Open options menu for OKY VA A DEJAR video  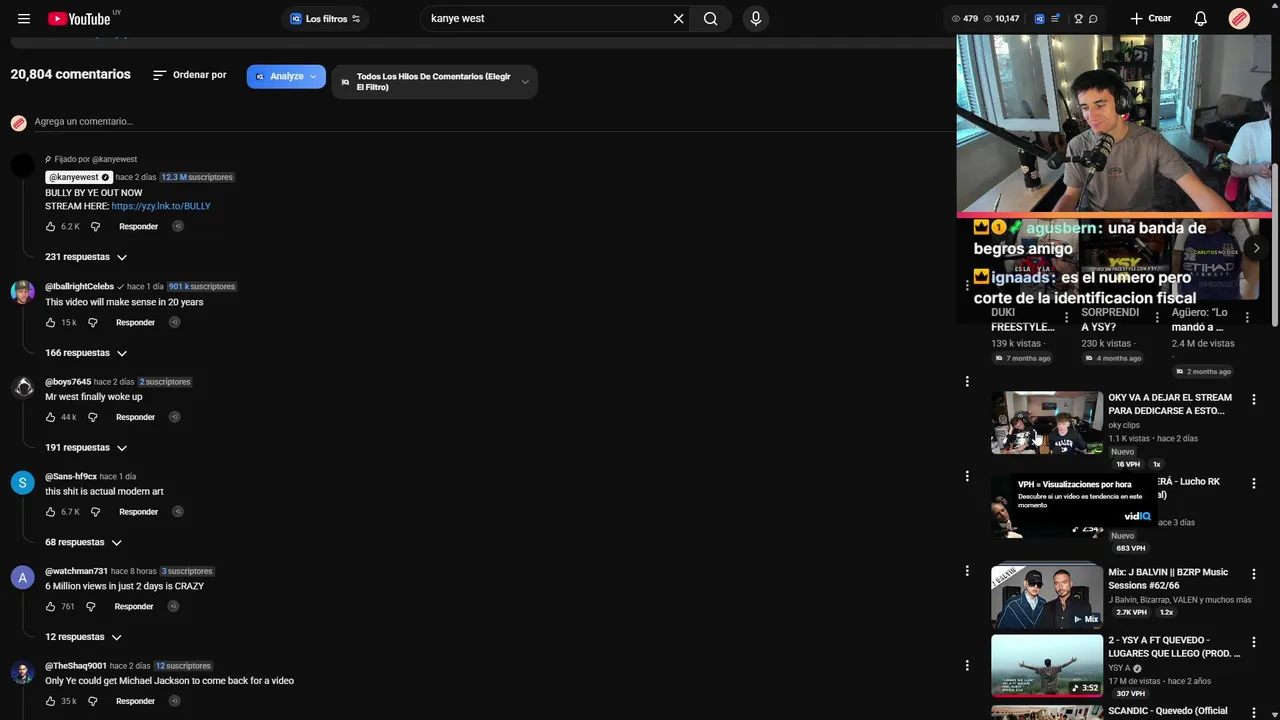[x=1254, y=398]
